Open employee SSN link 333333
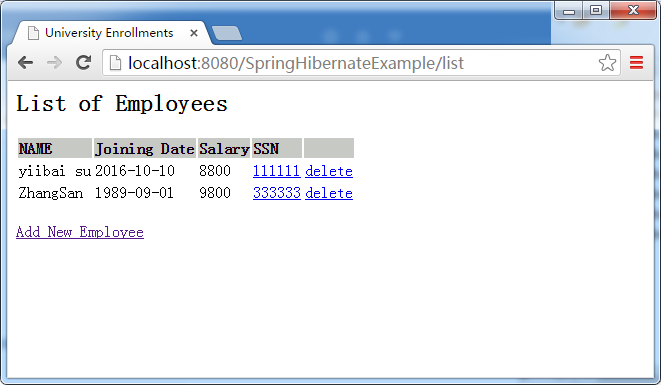This screenshot has width=661, height=385. [277, 193]
